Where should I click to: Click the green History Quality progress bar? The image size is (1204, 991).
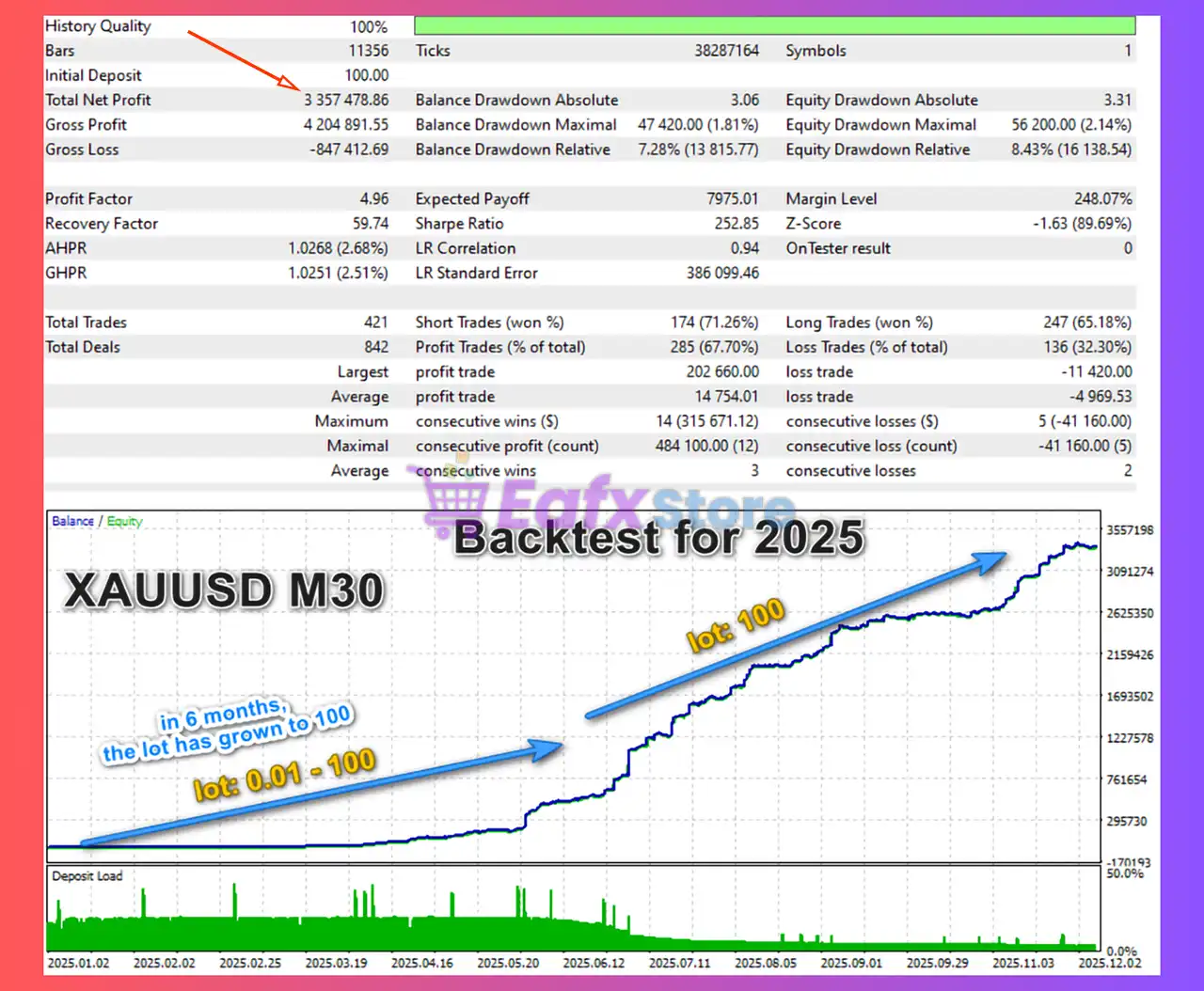pos(774,26)
